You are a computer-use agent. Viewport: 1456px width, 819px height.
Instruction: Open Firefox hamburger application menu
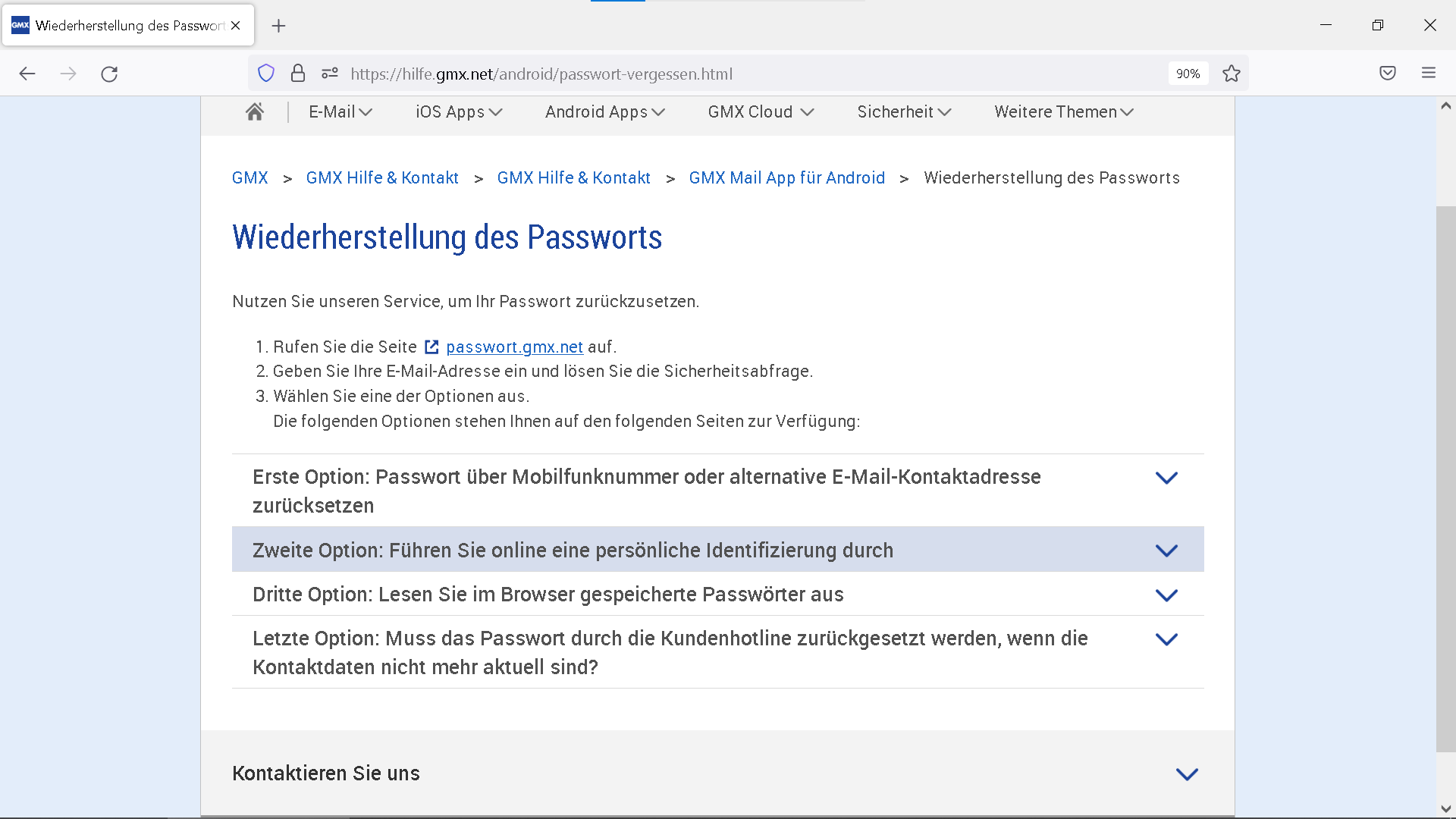[1429, 74]
